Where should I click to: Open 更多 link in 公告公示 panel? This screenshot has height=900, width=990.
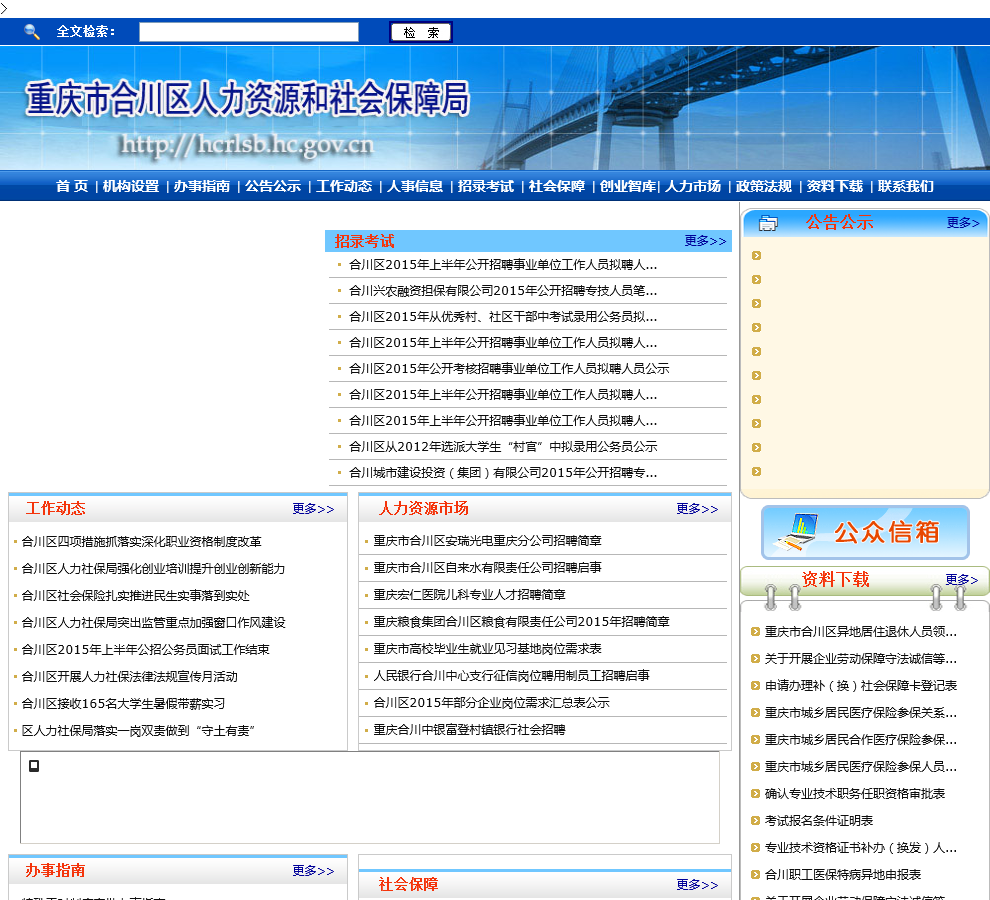[963, 223]
